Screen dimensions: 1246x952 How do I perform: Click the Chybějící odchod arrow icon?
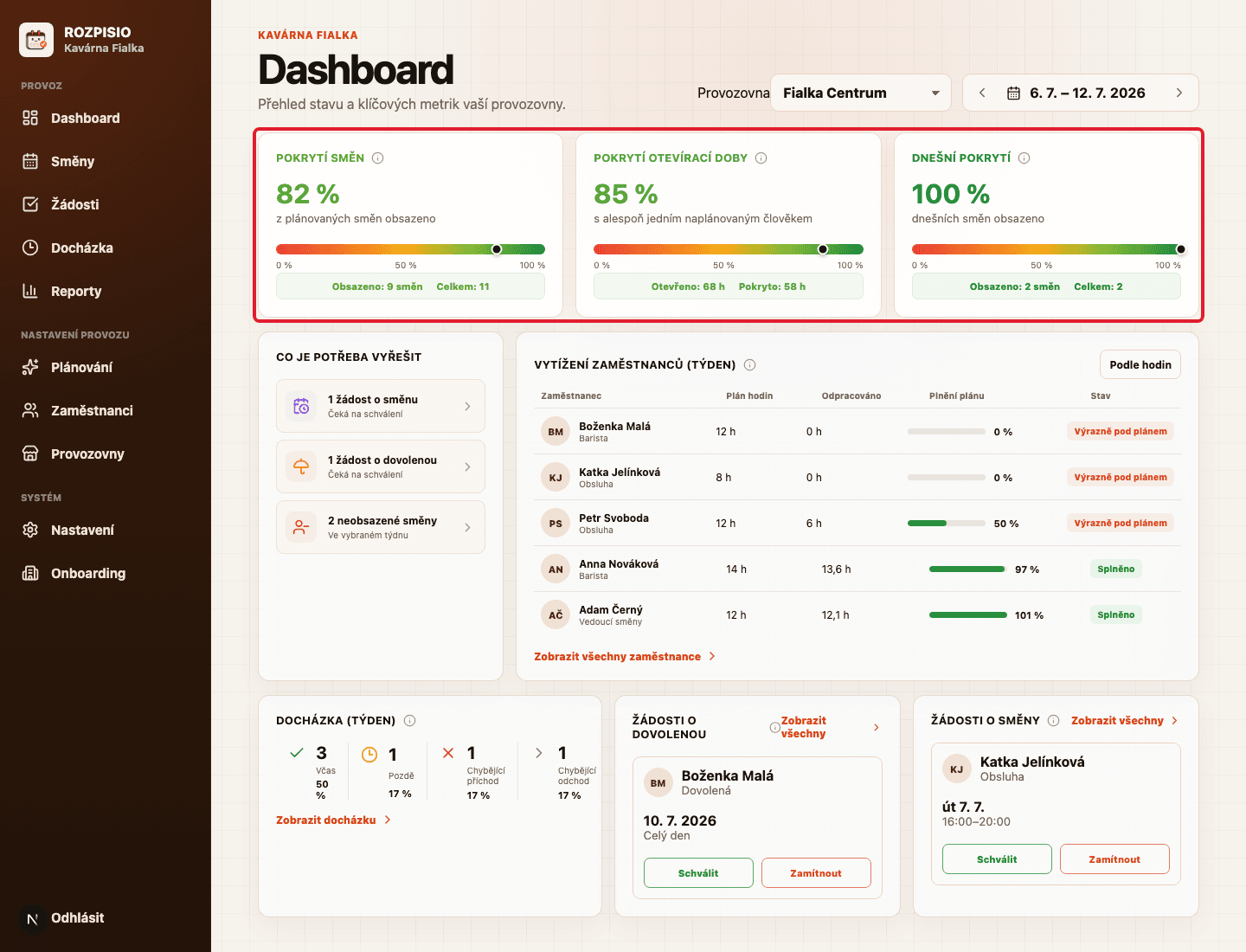(x=539, y=753)
